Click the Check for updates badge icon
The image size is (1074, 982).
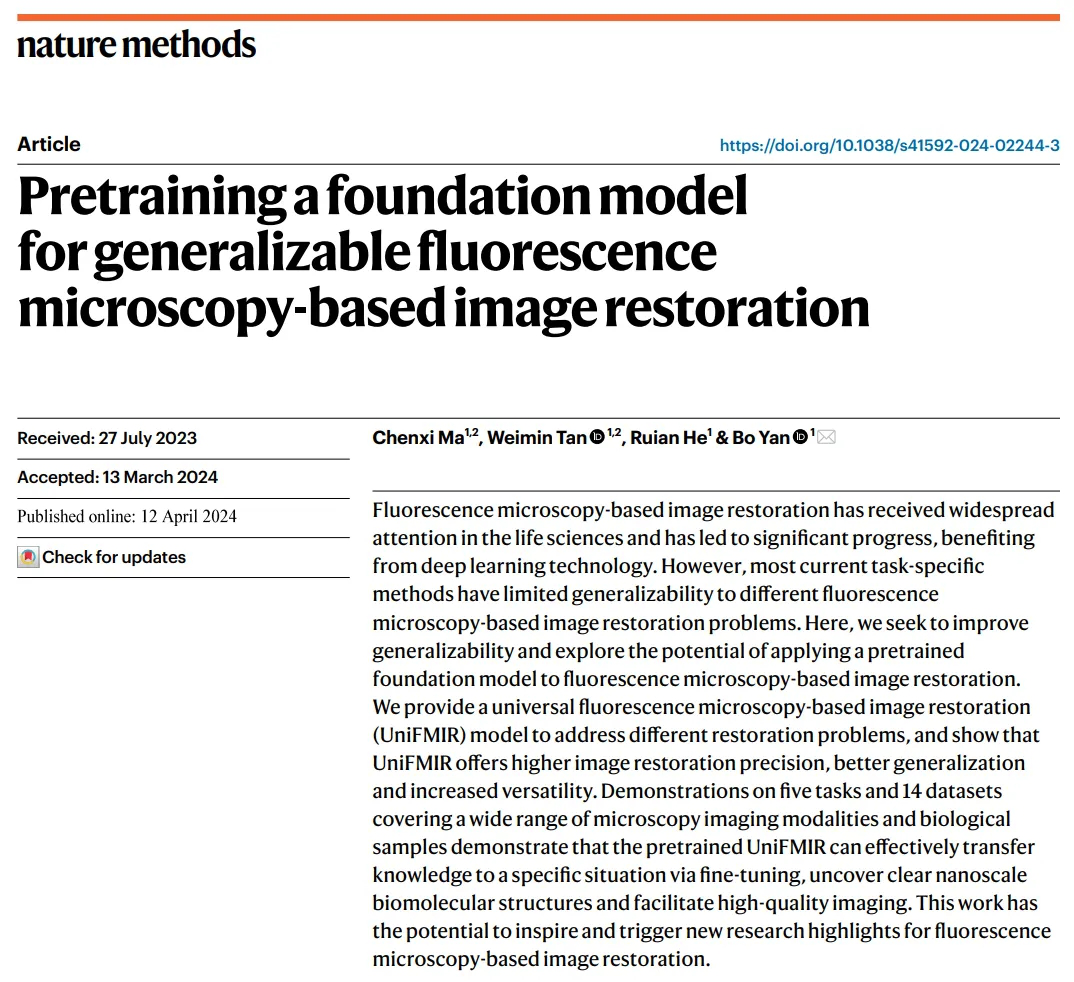pos(28,558)
